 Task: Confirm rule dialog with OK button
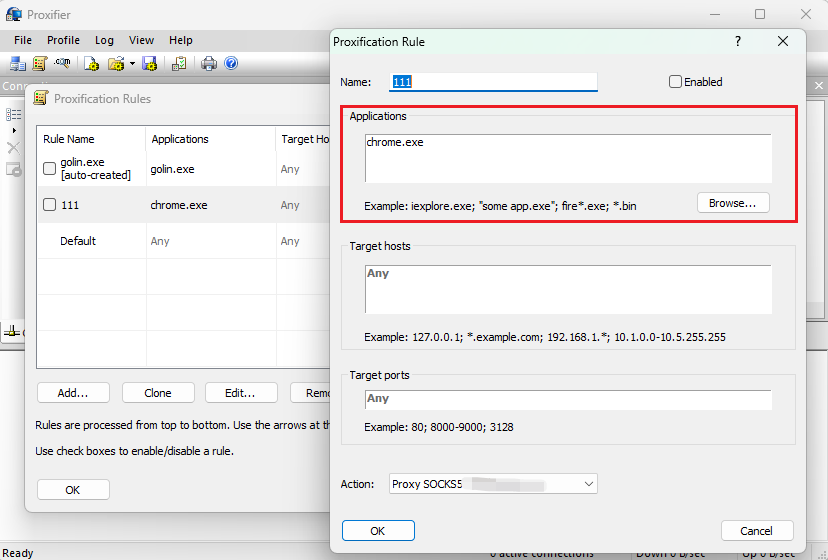point(378,531)
